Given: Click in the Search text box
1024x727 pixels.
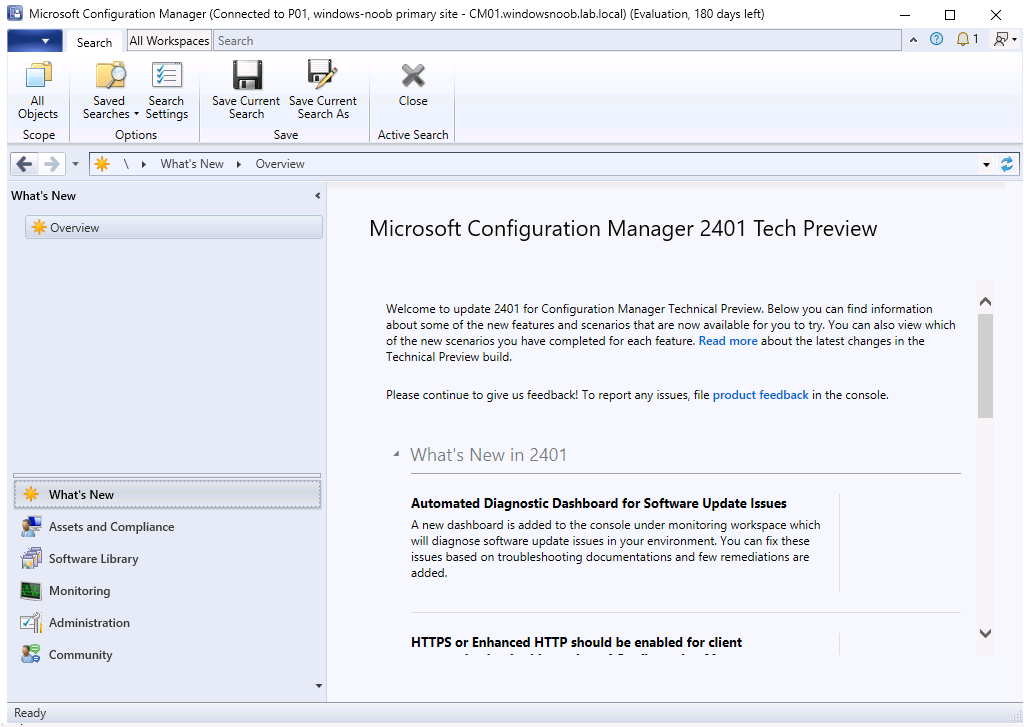Looking at the screenshot, I should point(557,40).
